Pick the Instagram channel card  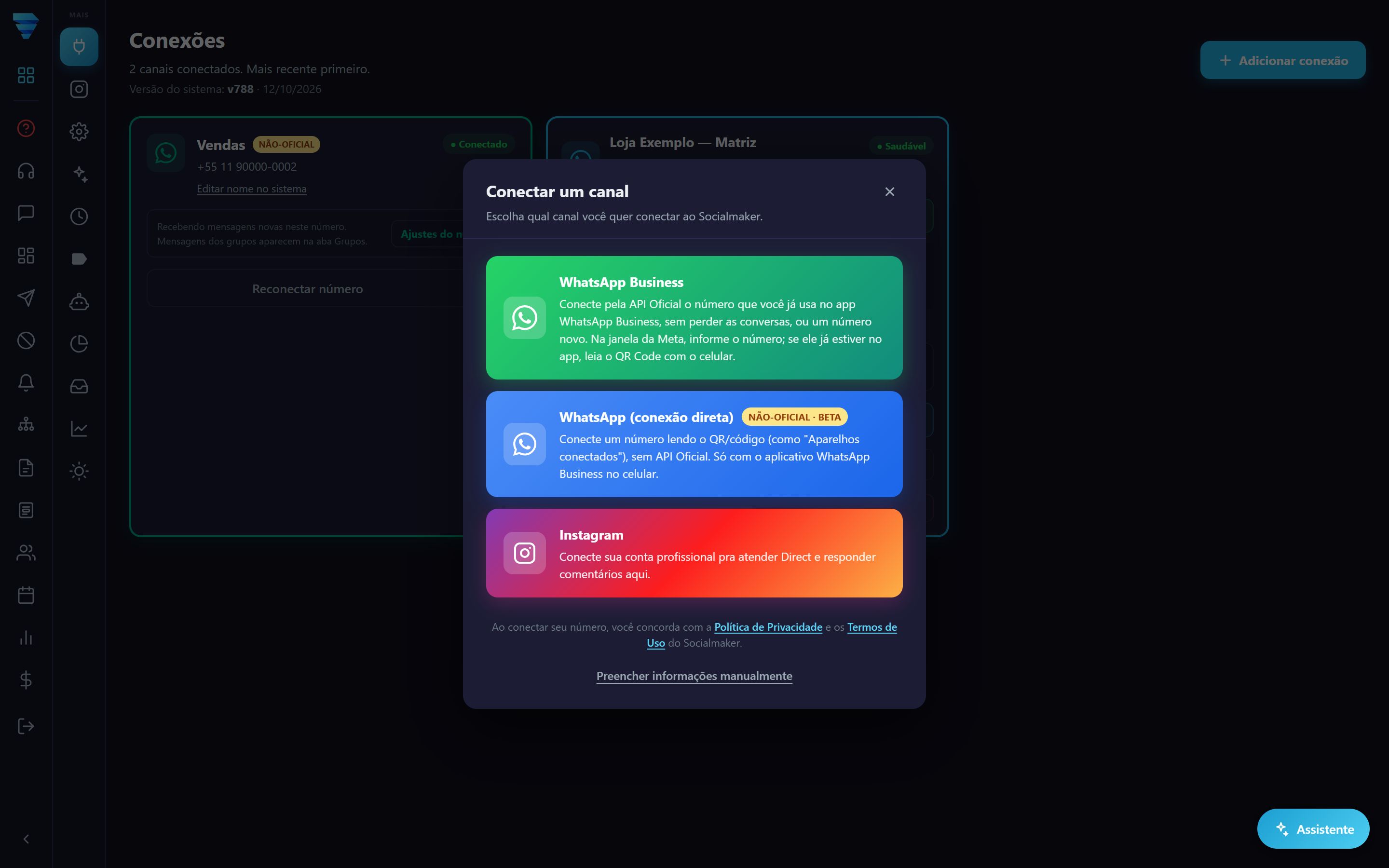point(694,553)
